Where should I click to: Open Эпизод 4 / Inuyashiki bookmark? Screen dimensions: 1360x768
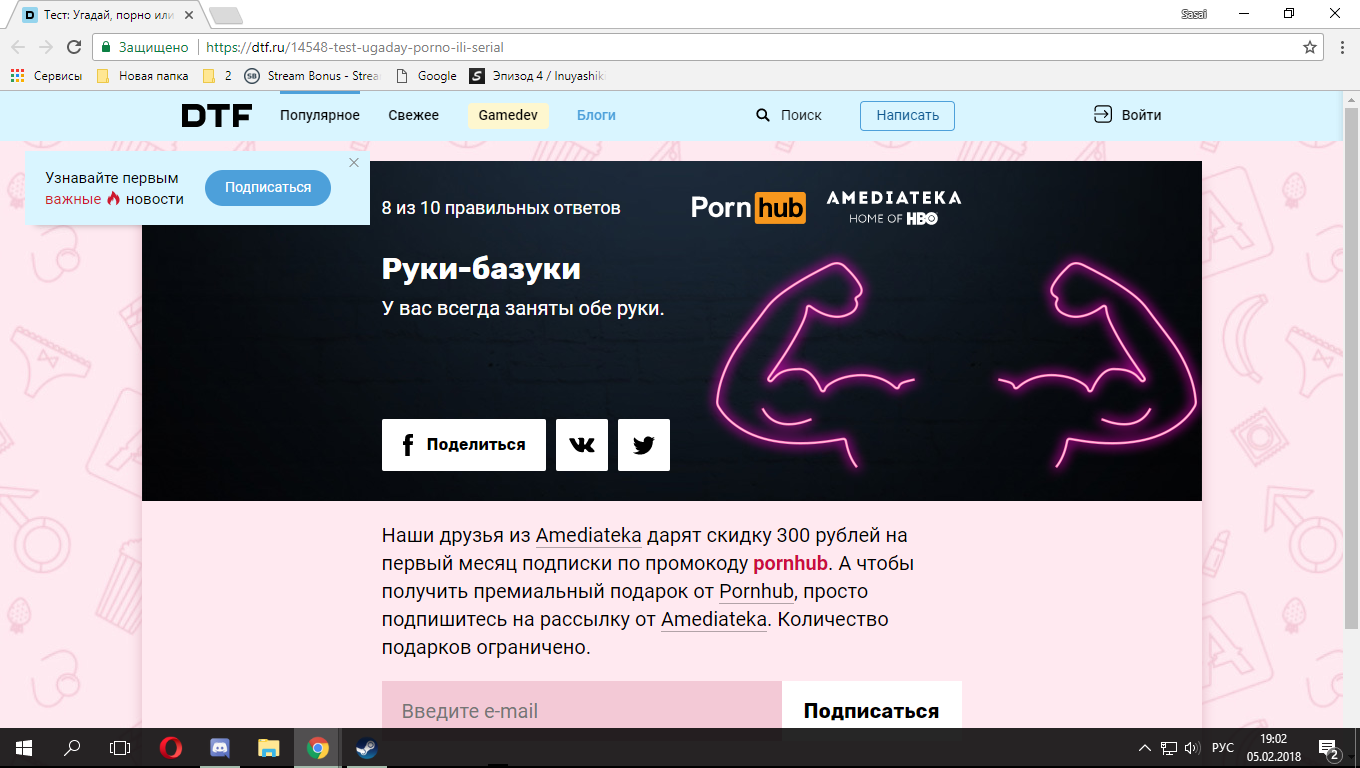click(x=537, y=76)
